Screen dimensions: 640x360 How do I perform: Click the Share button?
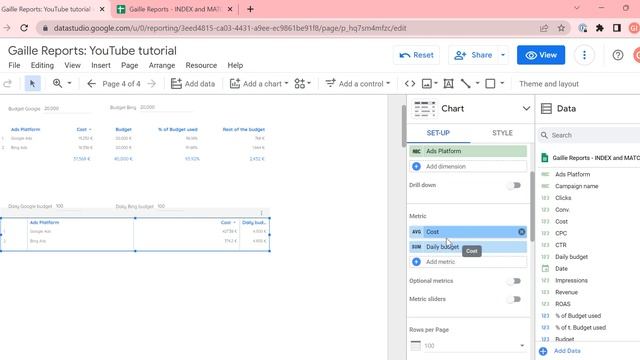click(473, 55)
